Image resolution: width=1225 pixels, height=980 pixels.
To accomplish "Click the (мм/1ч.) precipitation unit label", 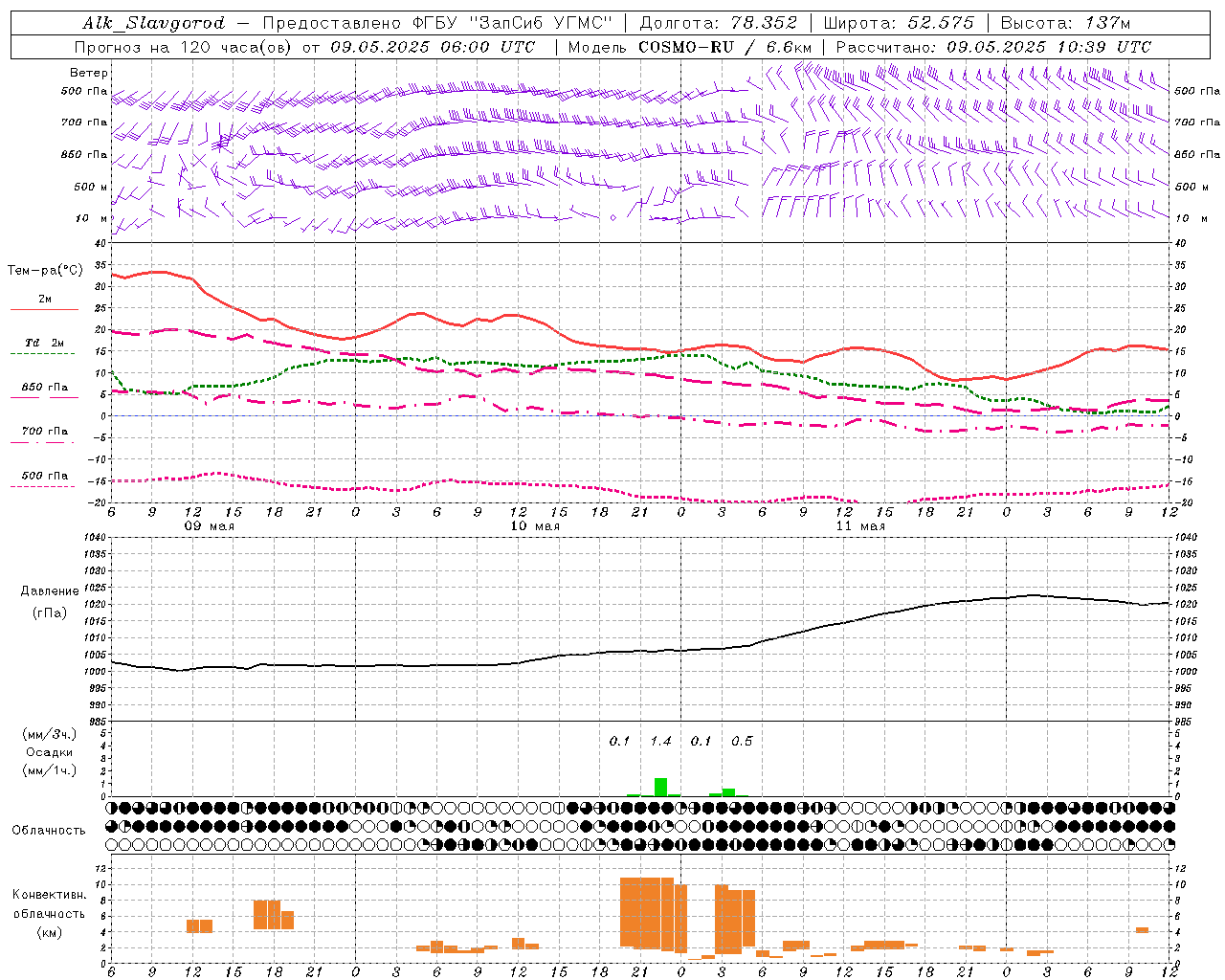I will [50, 770].
